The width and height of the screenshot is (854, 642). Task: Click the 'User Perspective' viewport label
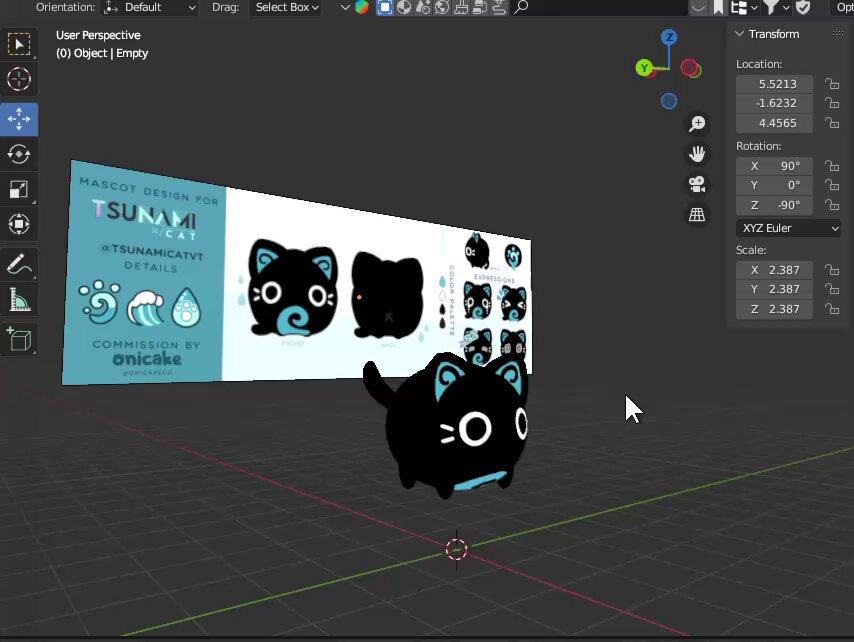point(98,35)
